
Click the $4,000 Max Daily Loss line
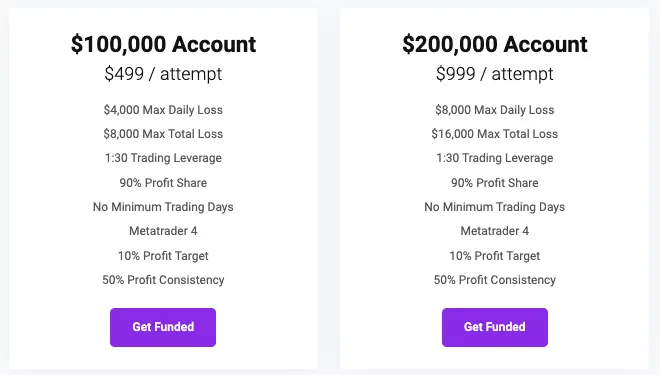pos(163,110)
